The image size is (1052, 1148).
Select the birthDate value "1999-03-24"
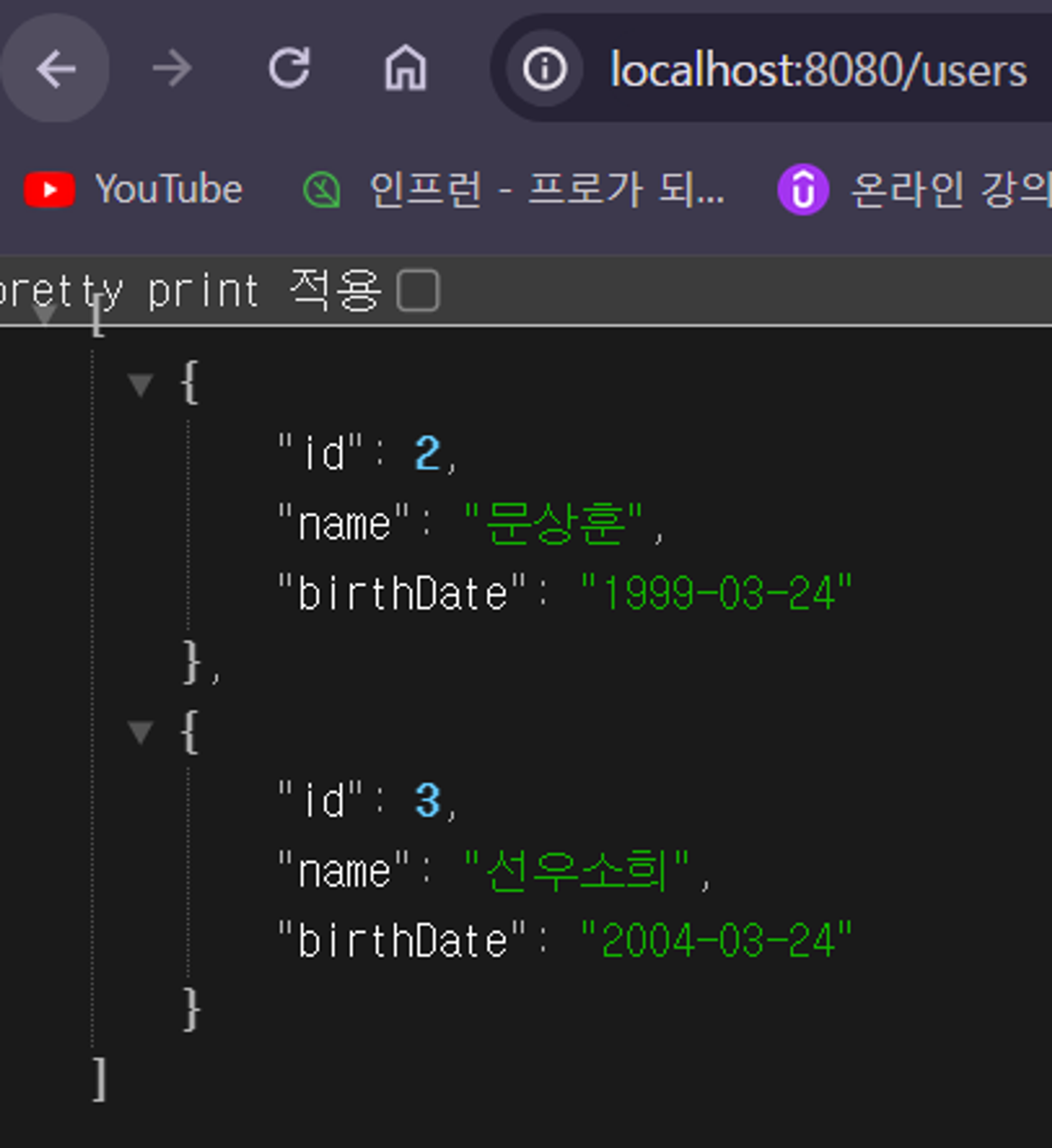point(716,593)
